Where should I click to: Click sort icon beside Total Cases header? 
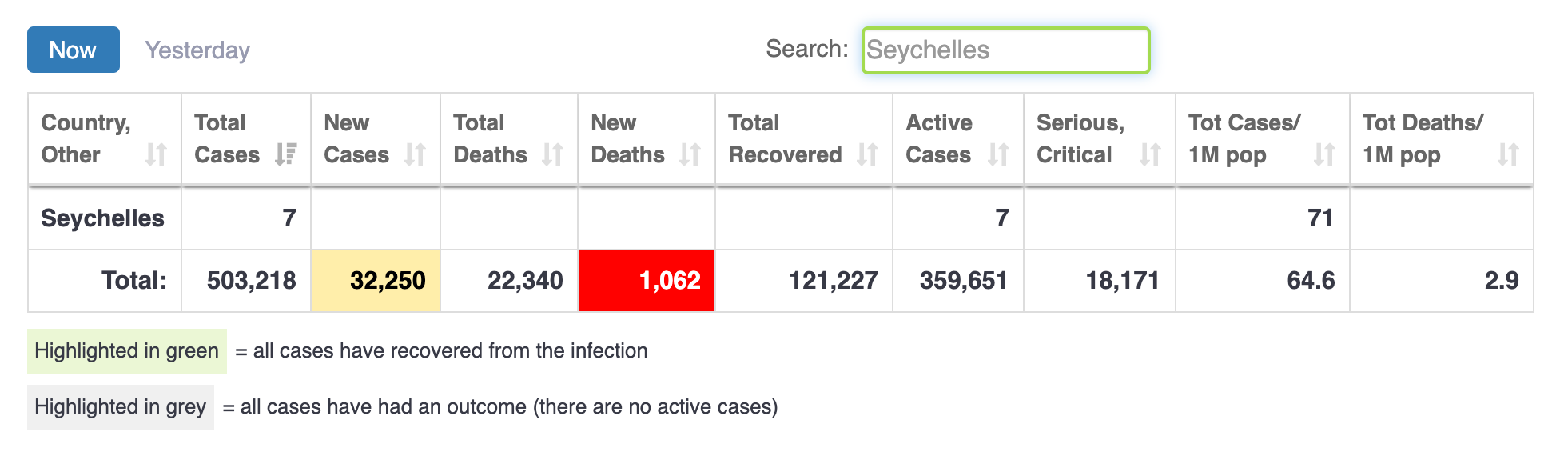click(x=285, y=154)
